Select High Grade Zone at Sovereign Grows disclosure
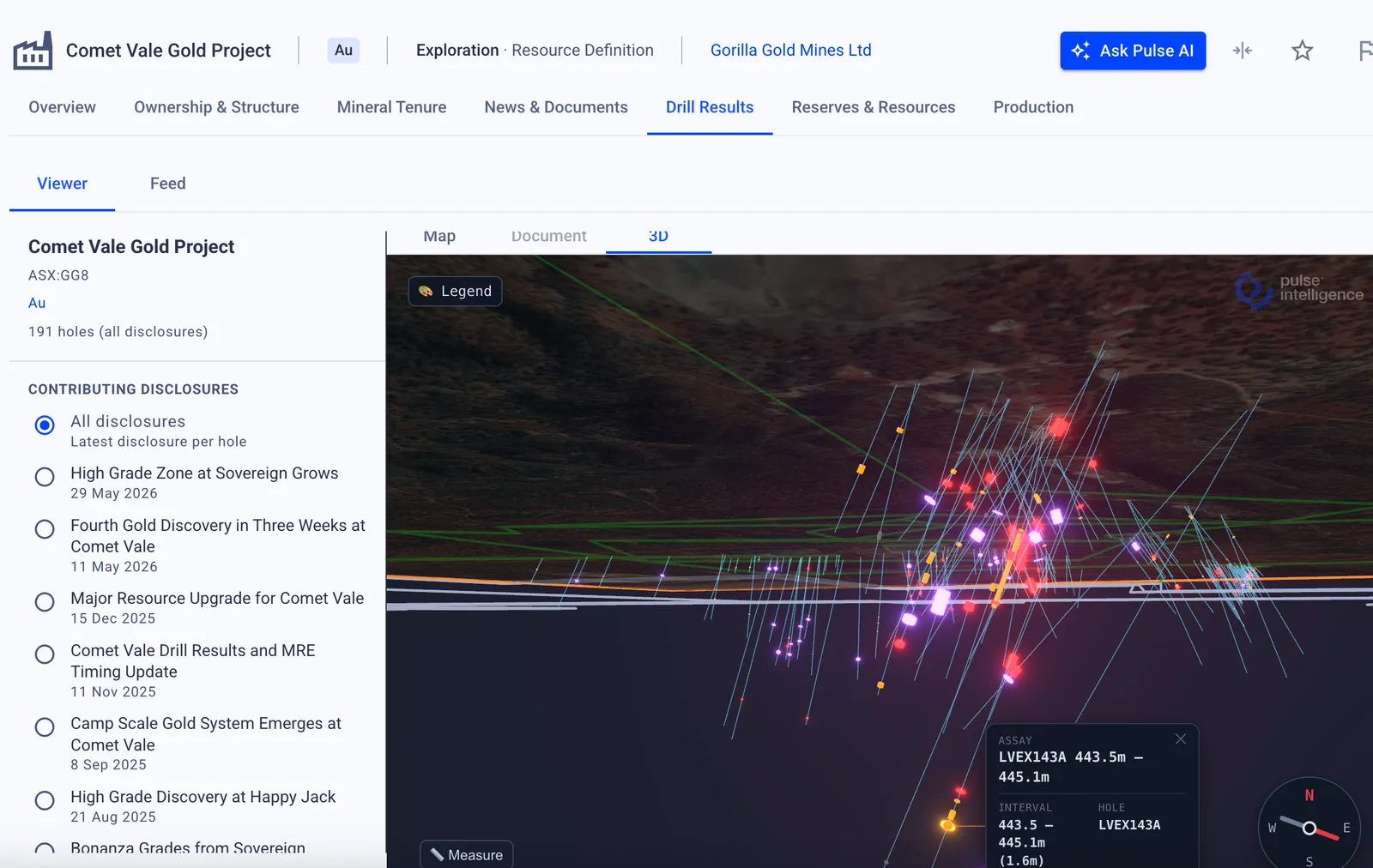Image resolution: width=1373 pixels, height=868 pixels. pyautogui.click(x=45, y=477)
